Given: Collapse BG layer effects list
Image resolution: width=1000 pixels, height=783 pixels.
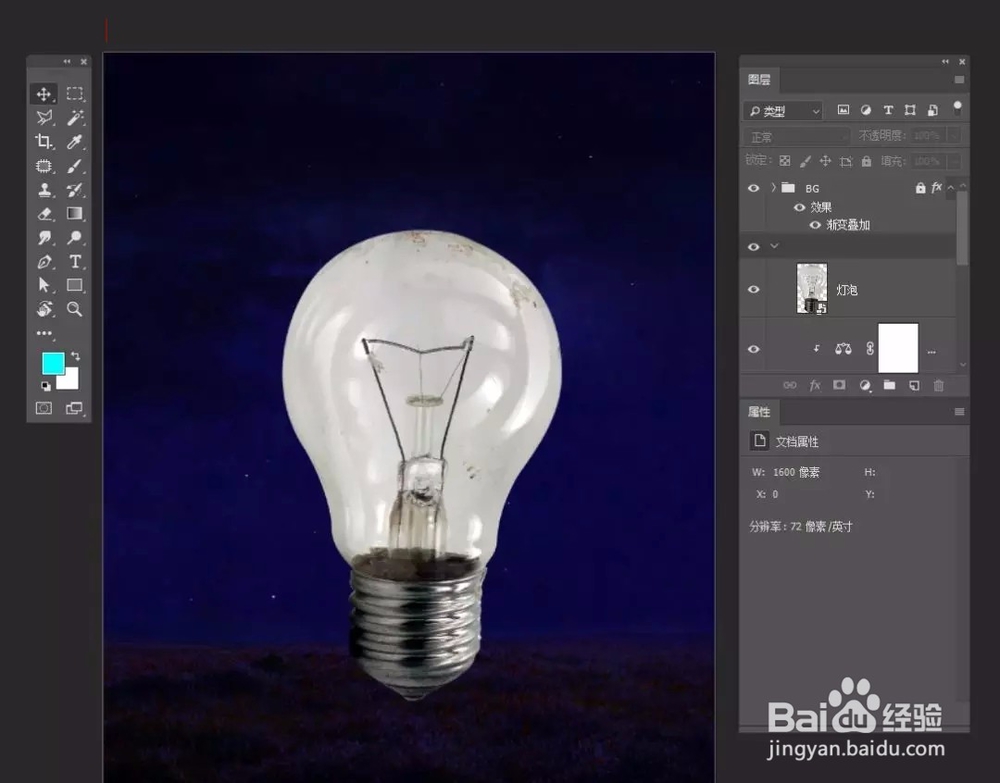Looking at the screenshot, I should click(x=951, y=187).
